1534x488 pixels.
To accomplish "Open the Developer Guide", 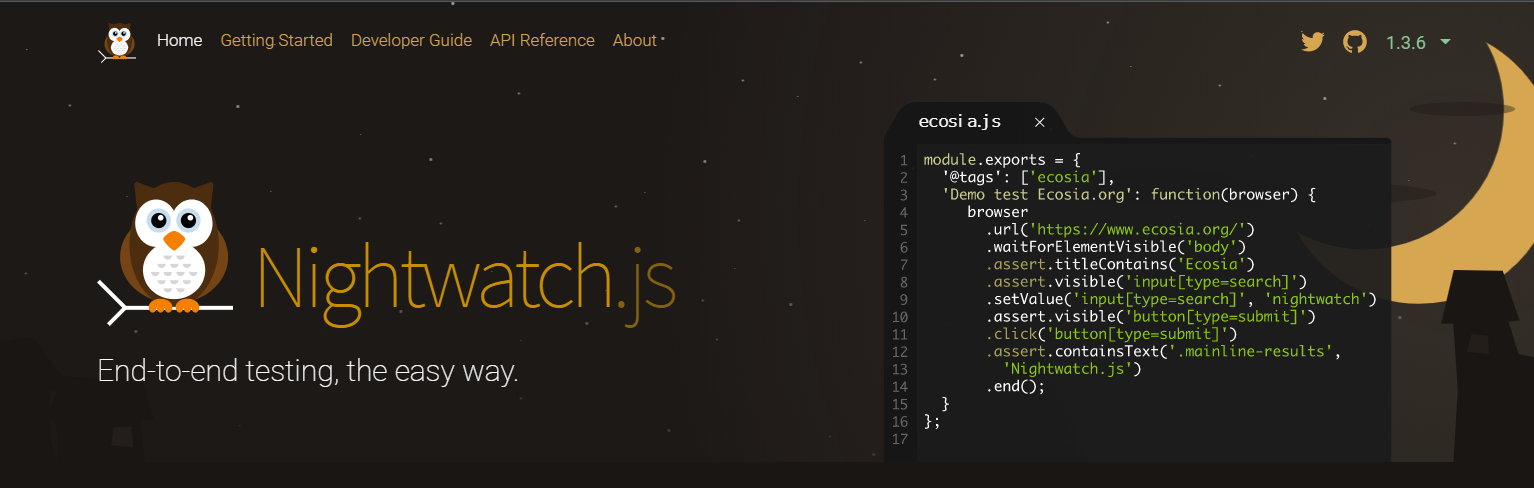I will click(x=411, y=41).
